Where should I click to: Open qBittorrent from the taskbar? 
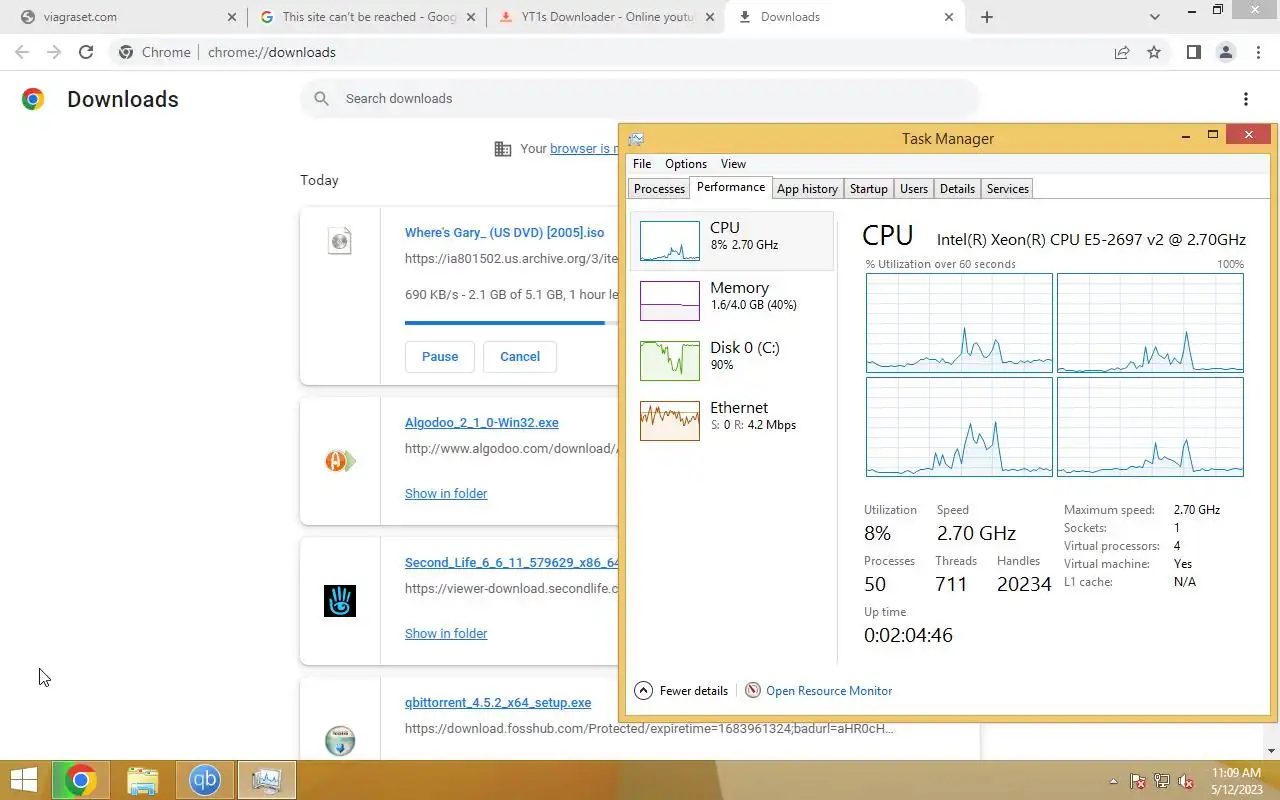(205, 780)
